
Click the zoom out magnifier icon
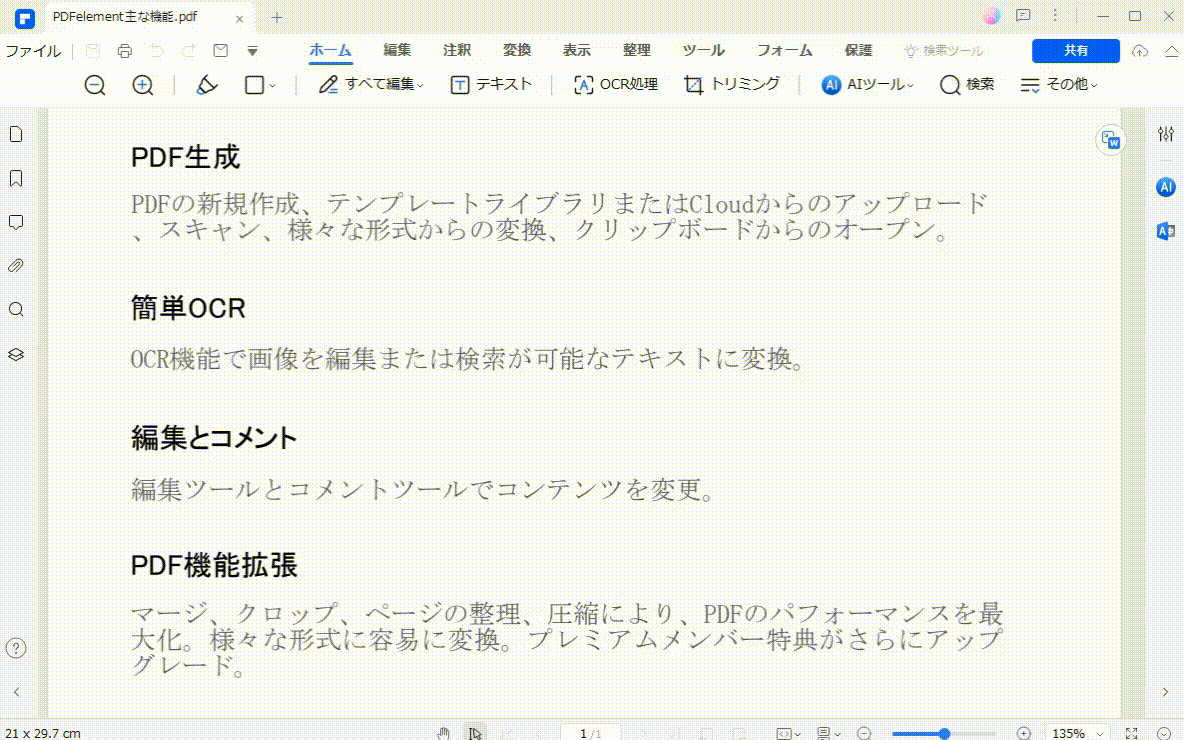[x=95, y=85]
